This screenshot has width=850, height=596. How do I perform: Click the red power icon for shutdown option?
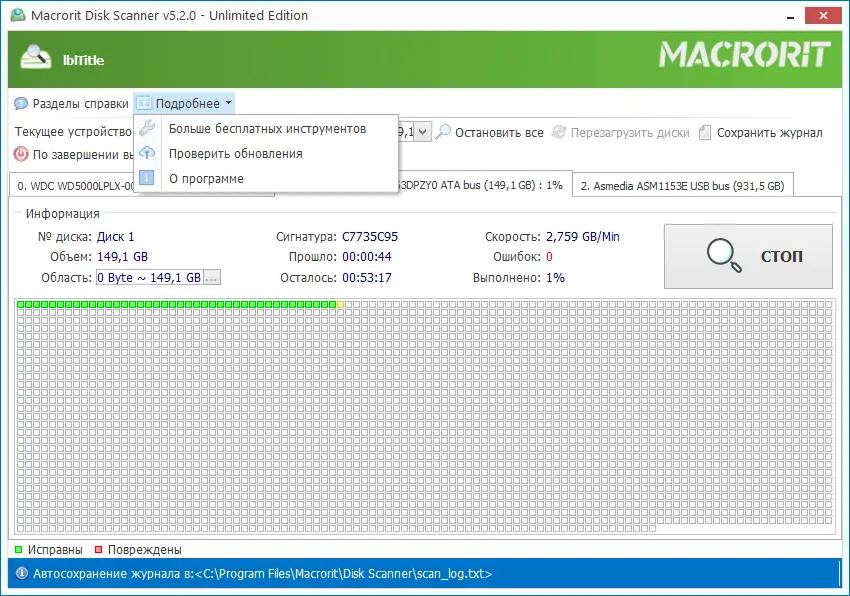21,155
